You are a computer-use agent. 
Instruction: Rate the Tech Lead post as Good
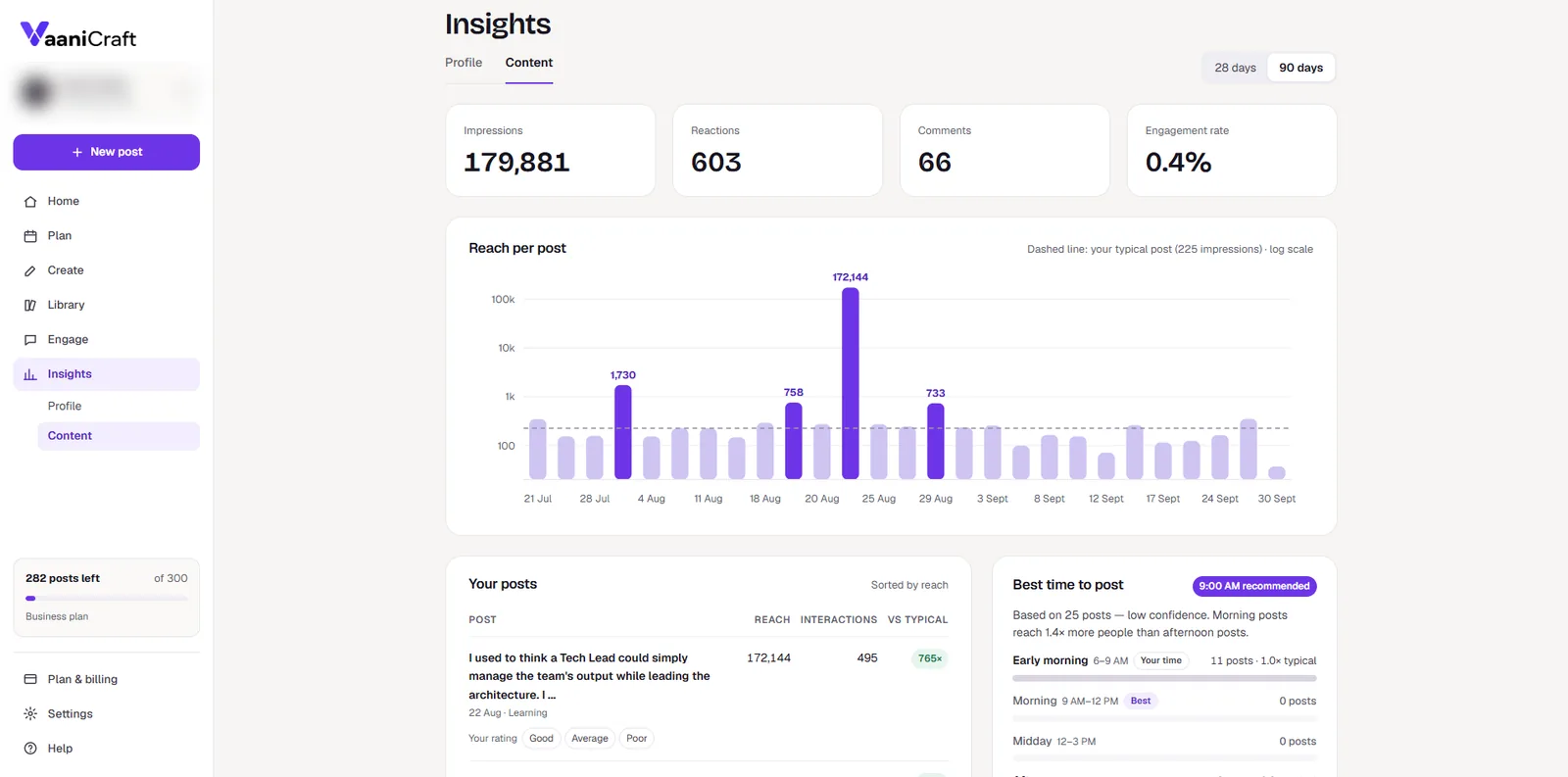(x=541, y=739)
